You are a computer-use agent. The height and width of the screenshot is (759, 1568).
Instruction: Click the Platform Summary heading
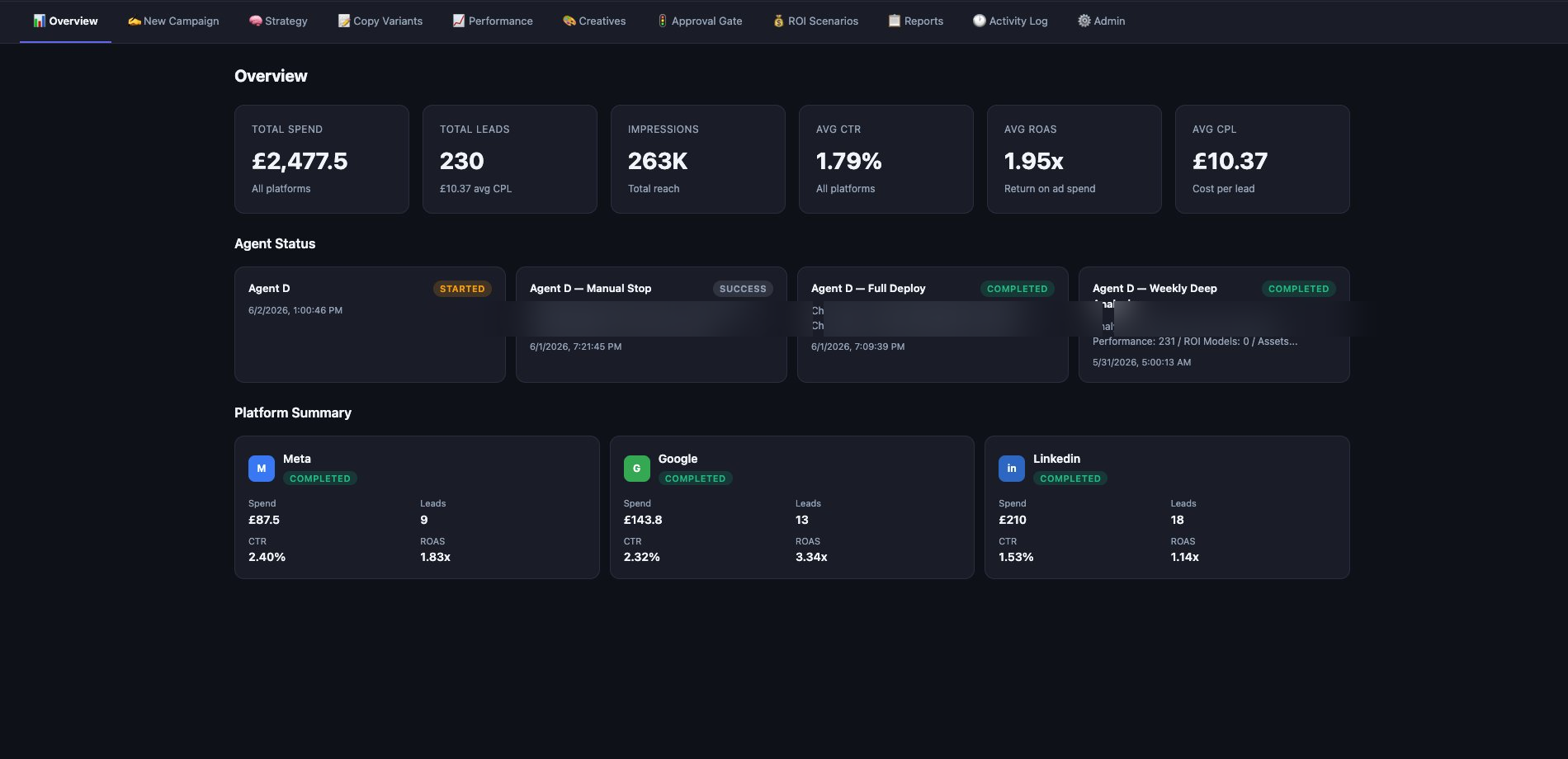[x=293, y=412]
